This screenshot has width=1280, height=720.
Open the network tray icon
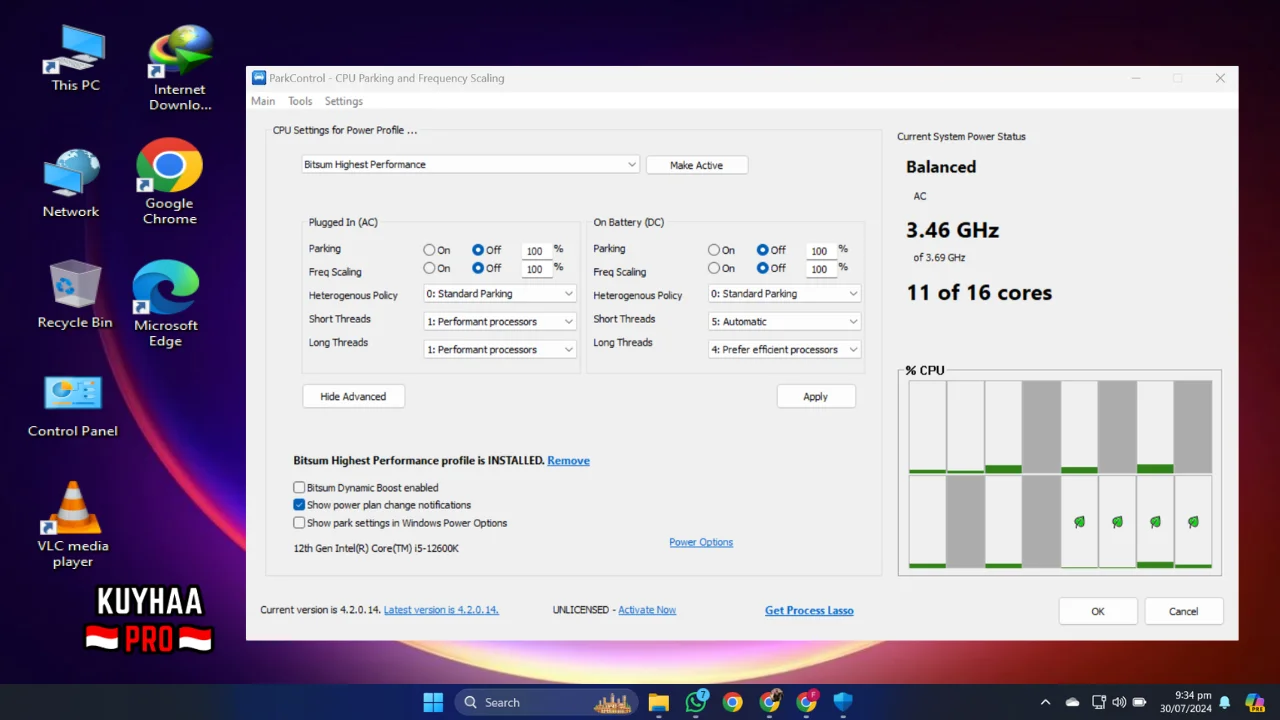(x=1099, y=702)
